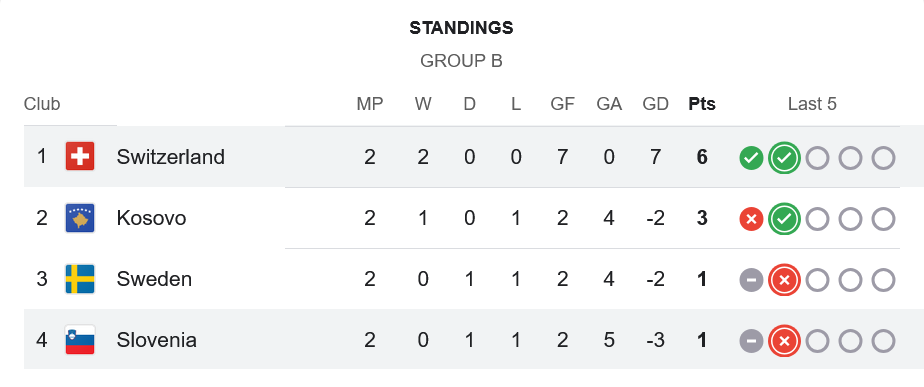924x387 pixels.
Task: Select the Sweden team name
Action: pyautogui.click(x=154, y=279)
